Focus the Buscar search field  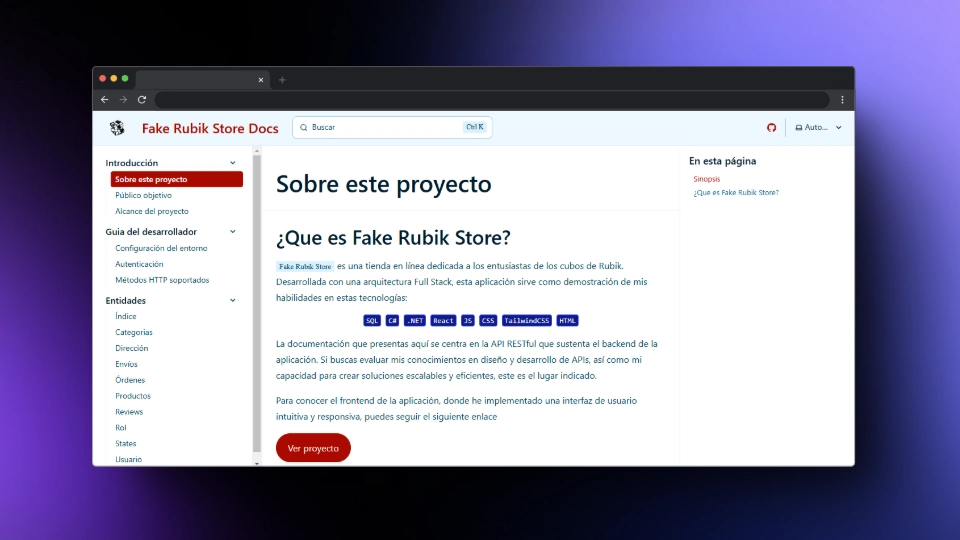pyautogui.click(x=392, y=127)
